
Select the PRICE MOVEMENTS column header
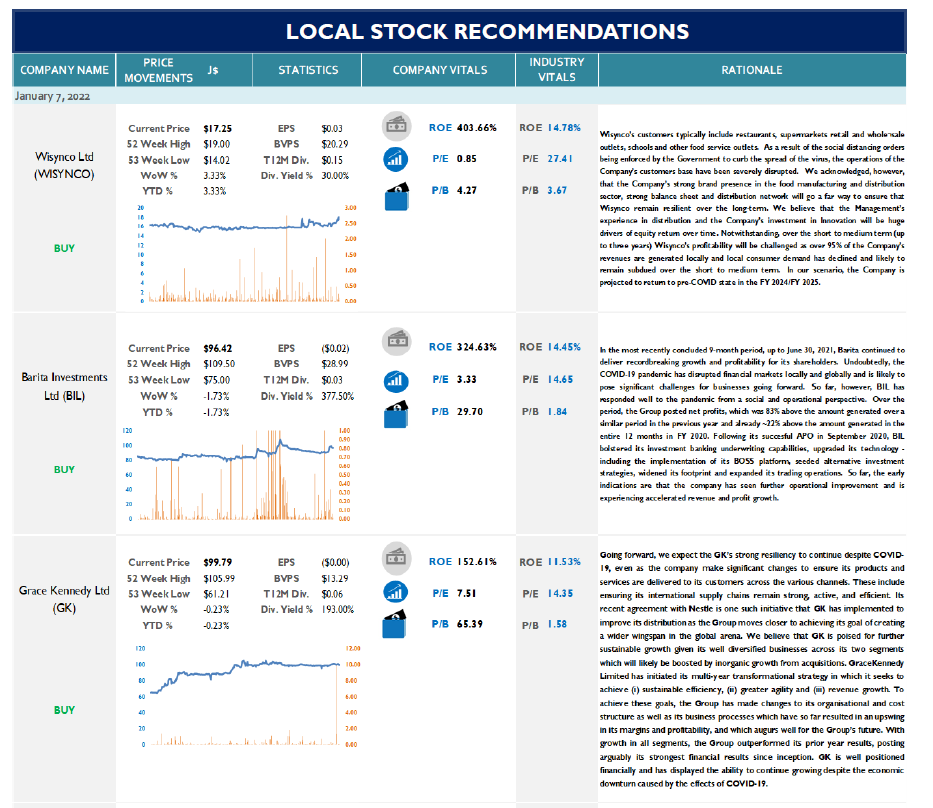click(184, 70)
